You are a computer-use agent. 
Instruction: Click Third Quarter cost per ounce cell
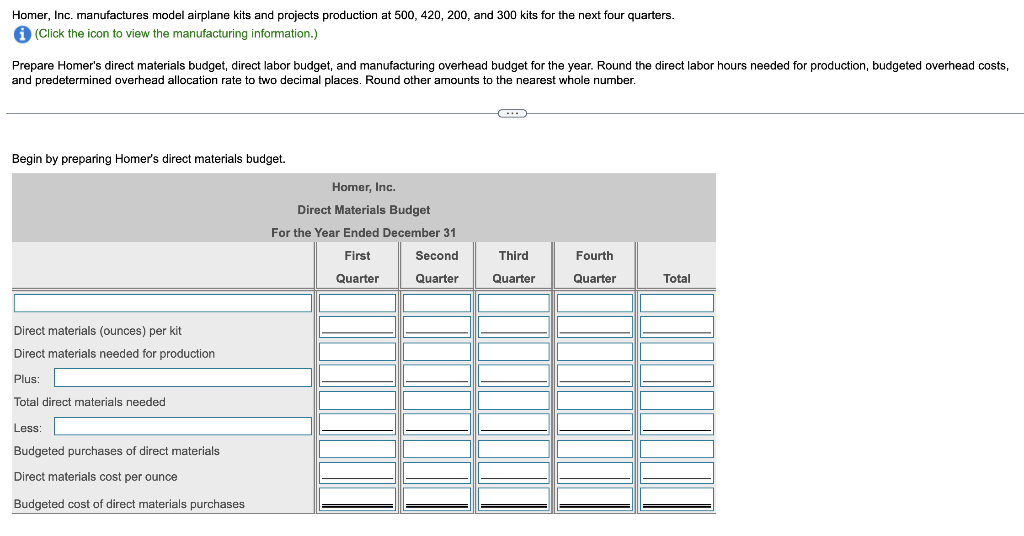514,473
